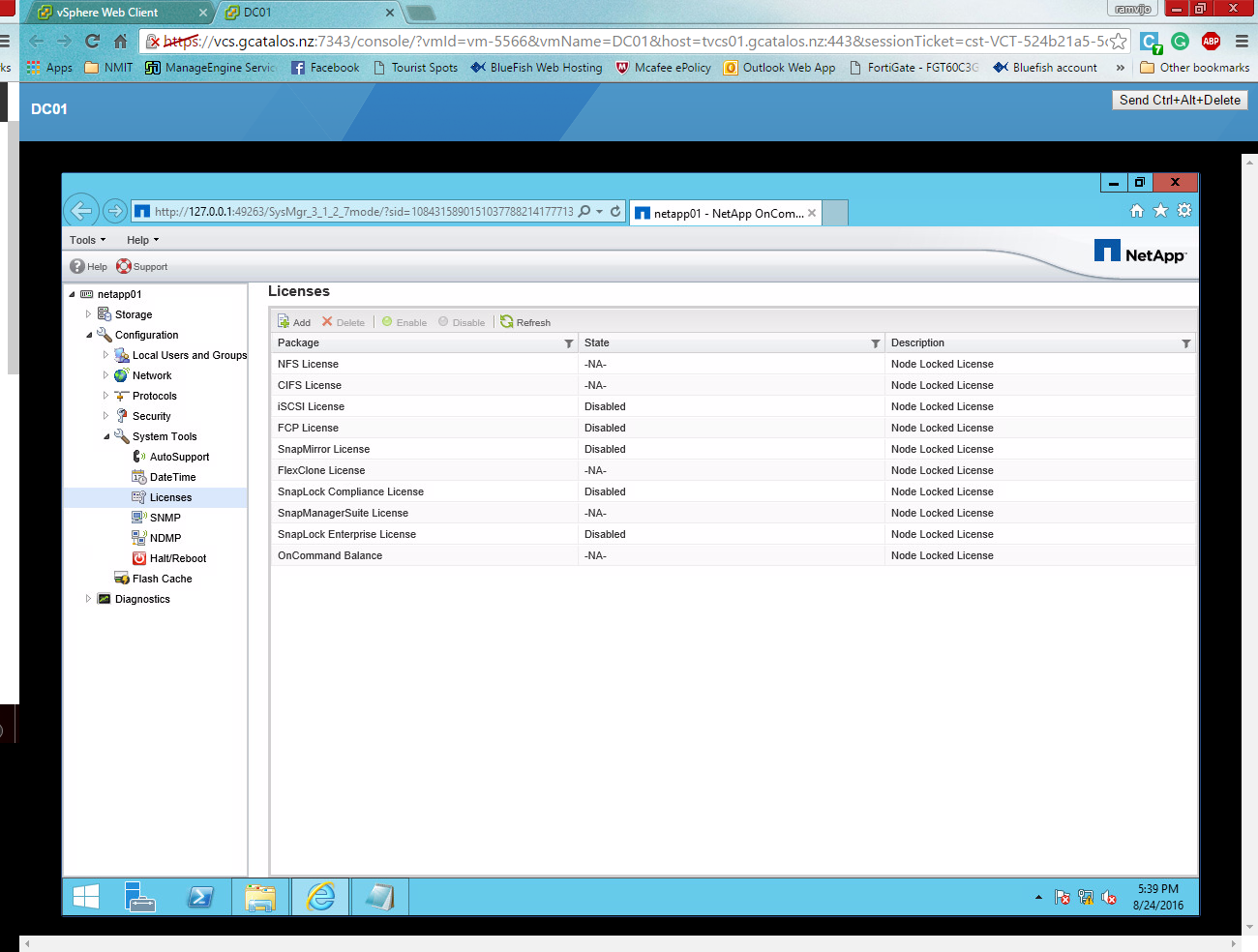The image size is (1258, 952).
Task: Launch PowerShell from DC01 taskbar
Action: [200, 897]
